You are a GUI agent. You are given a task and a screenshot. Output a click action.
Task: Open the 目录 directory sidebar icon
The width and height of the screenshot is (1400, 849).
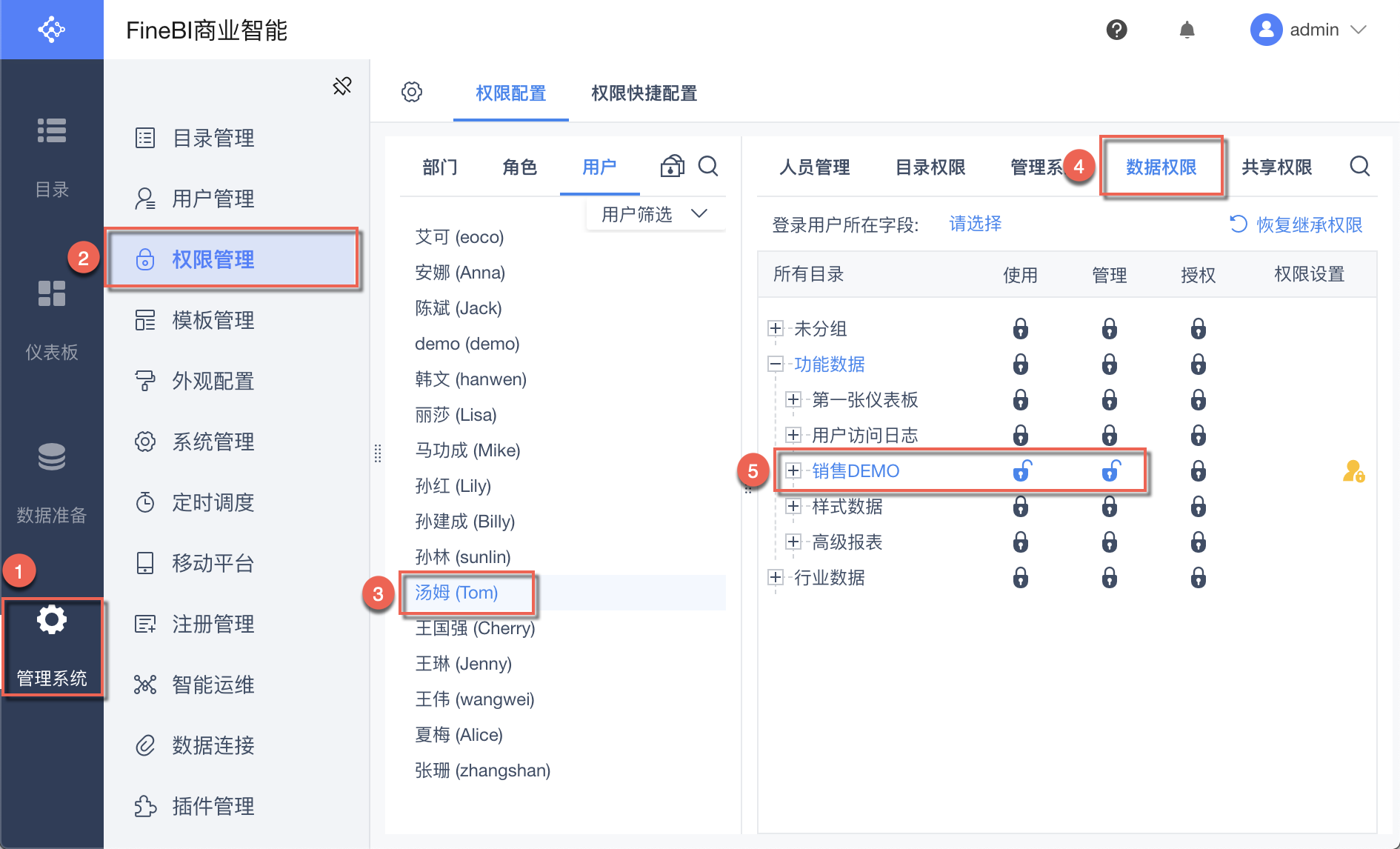52,130
